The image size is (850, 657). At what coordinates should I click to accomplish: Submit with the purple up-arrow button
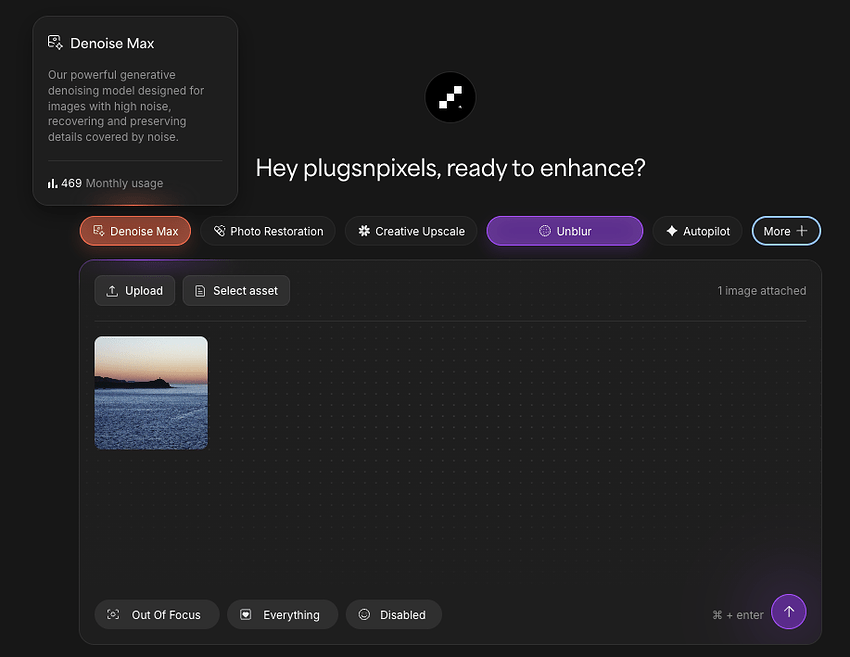click(789, 611)
